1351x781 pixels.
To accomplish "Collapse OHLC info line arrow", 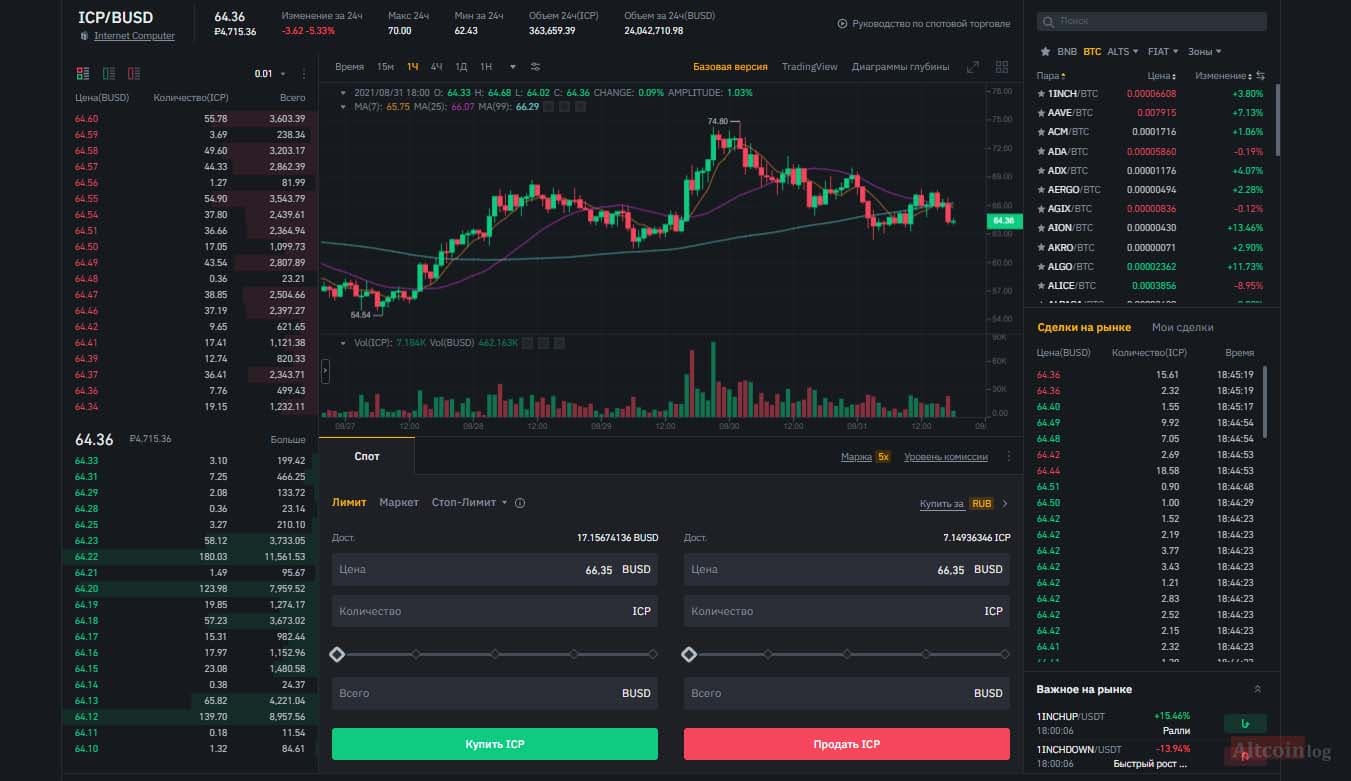I will point(345,93).
